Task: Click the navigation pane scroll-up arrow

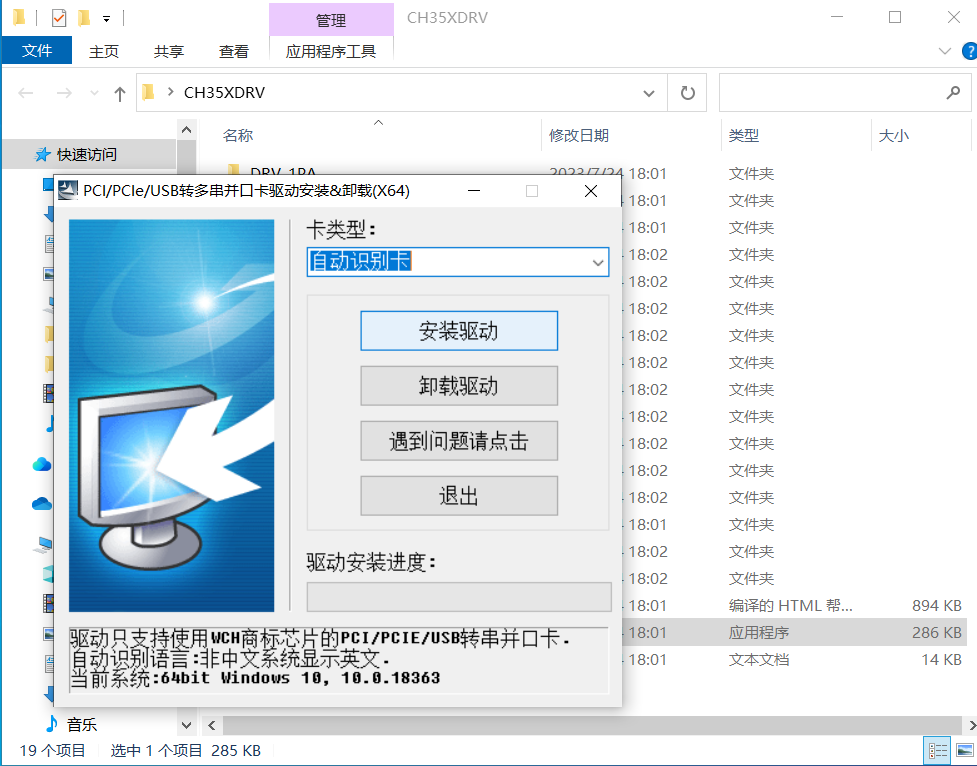Action: [186, 130]
